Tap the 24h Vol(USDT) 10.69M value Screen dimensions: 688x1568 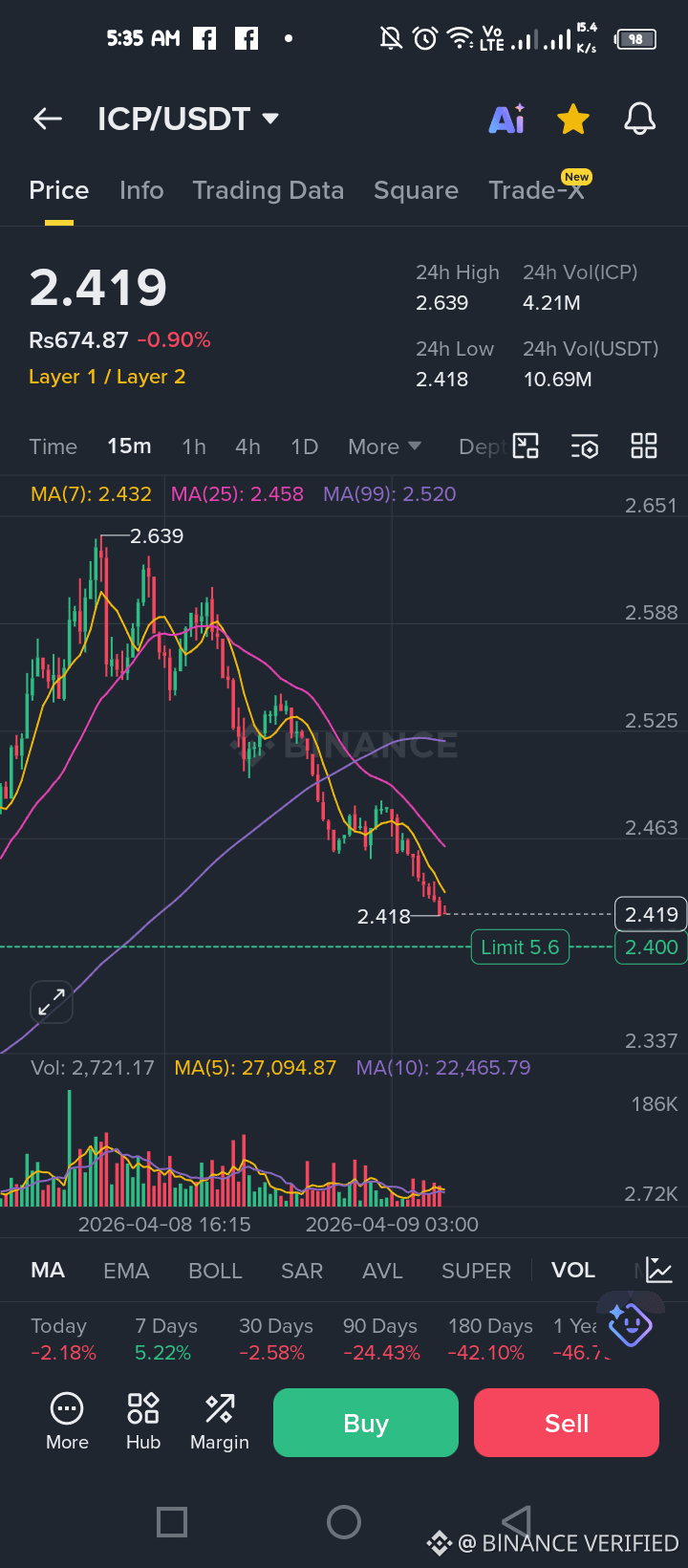pyautogui.click(x=557, y=379)
